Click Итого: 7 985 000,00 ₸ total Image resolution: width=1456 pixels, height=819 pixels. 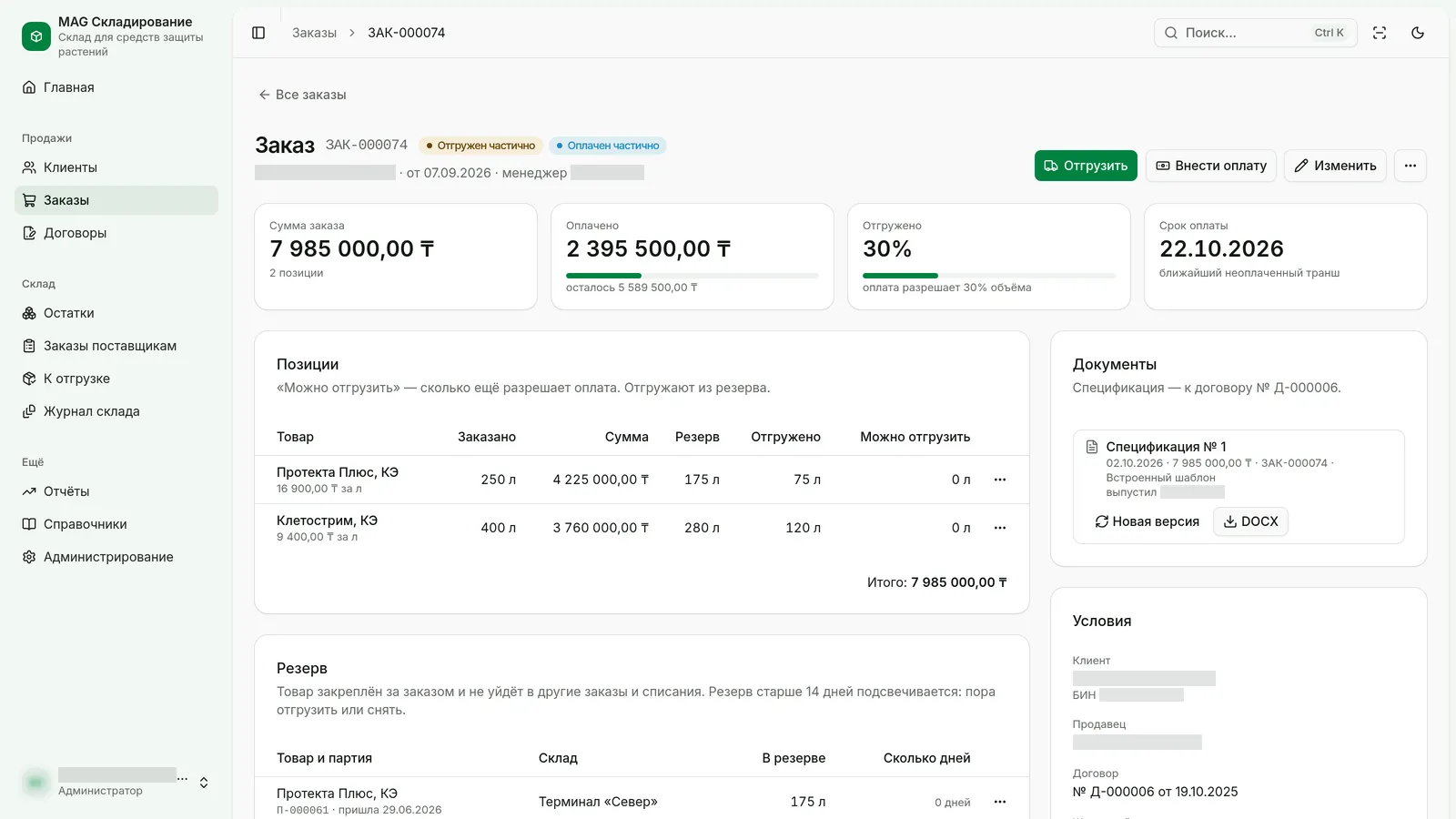[x=936, y=582]
